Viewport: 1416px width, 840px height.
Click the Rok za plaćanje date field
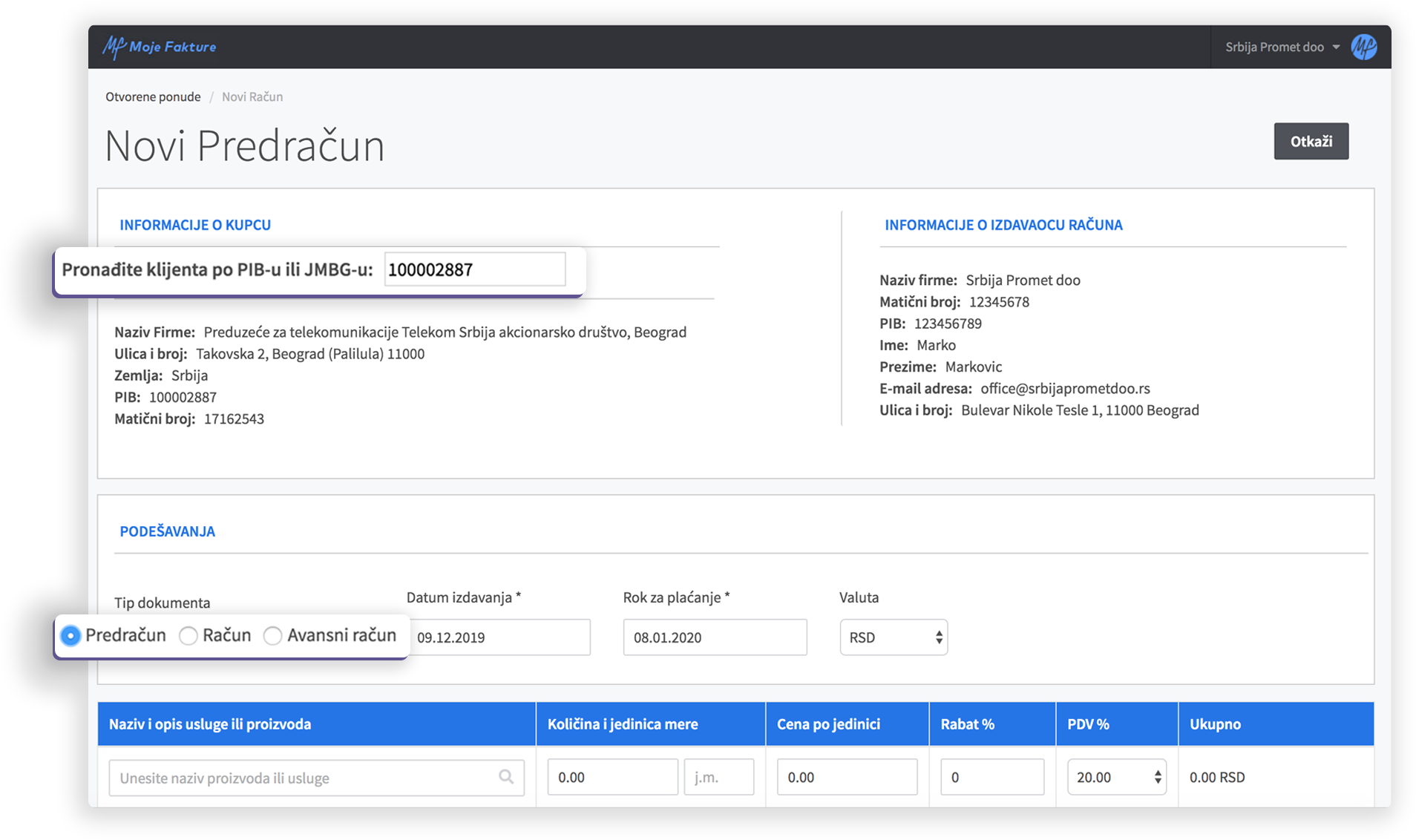[x=715, y=637]
